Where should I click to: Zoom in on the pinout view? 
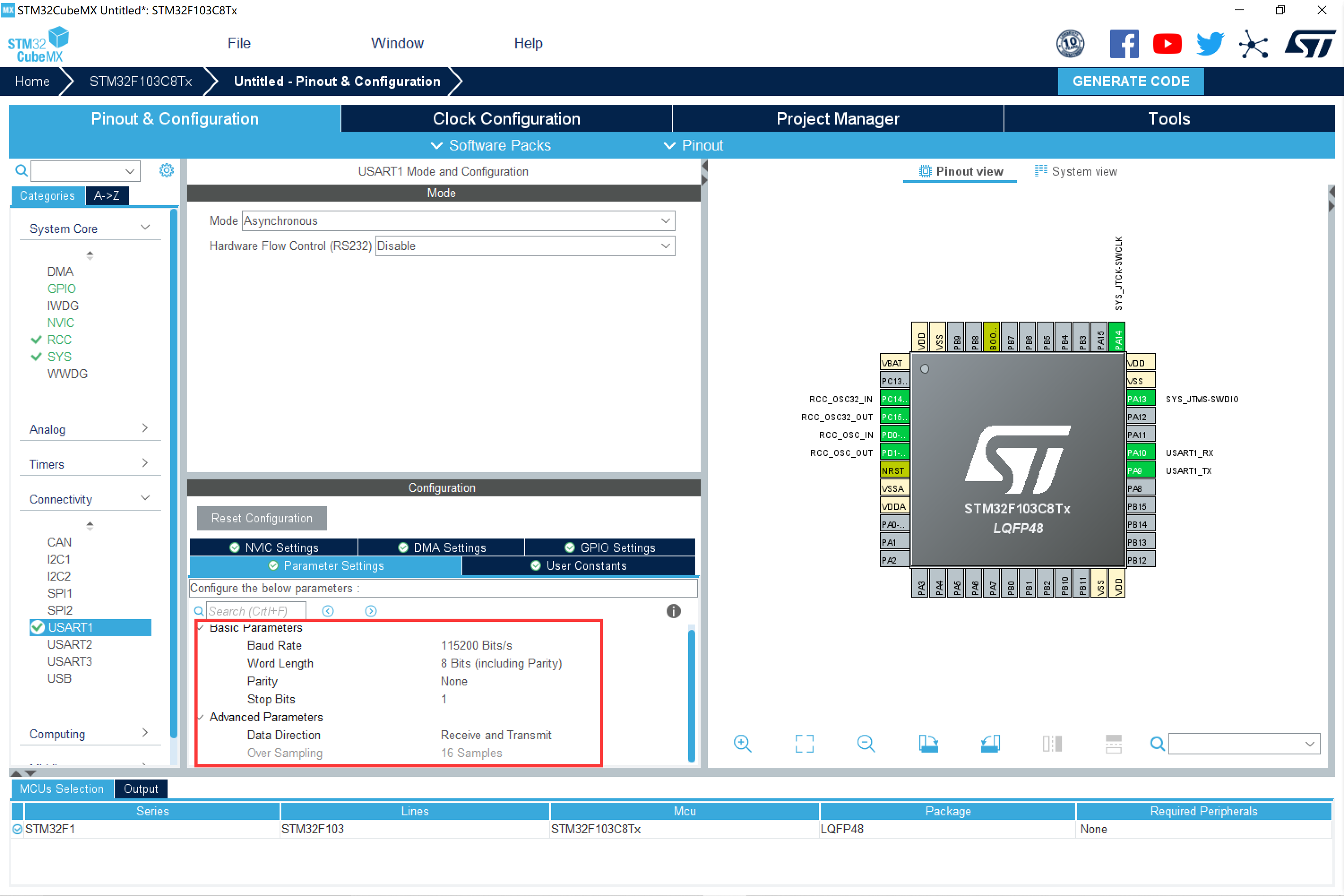coord(742,743)
